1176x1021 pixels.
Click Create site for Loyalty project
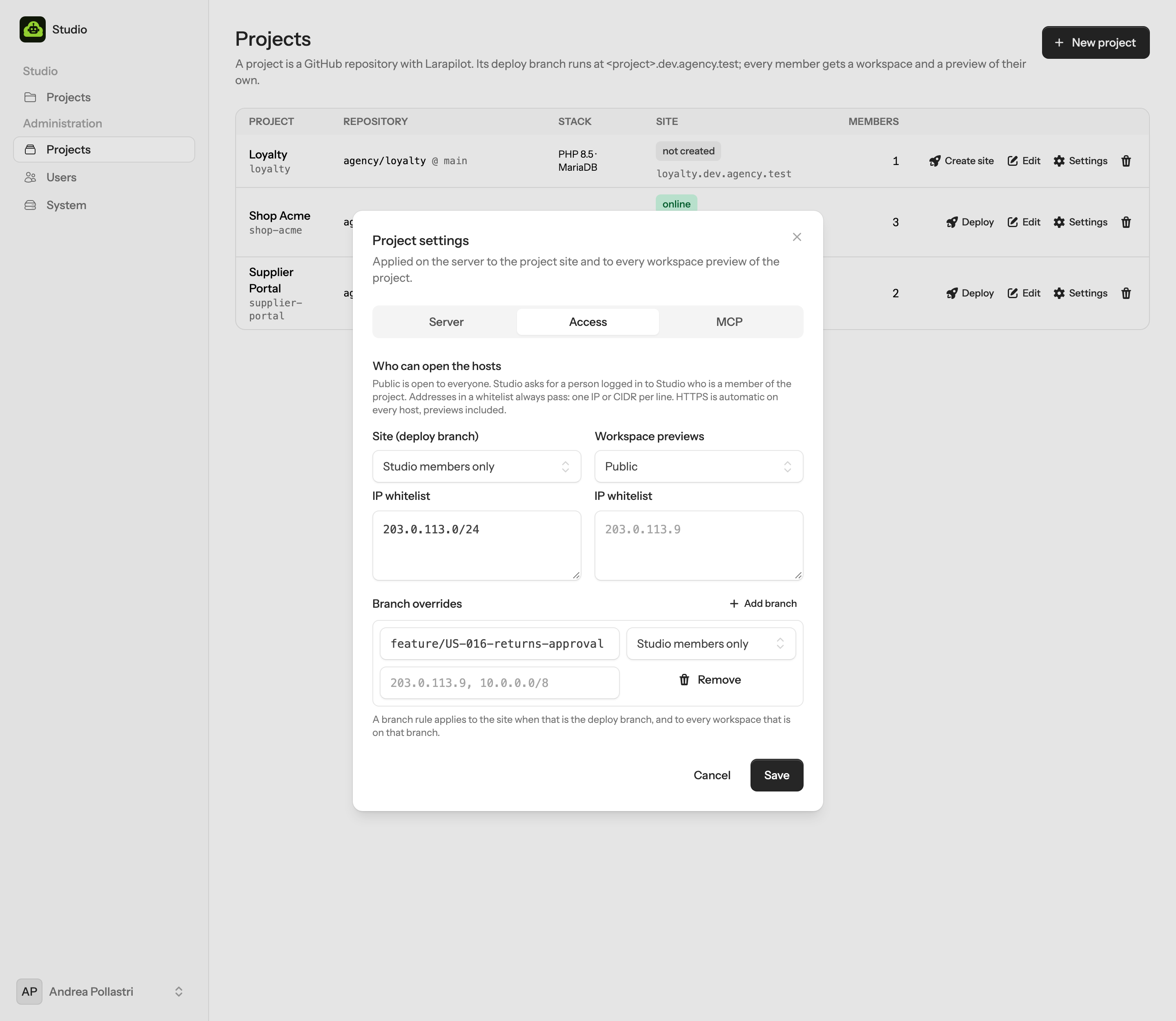click(x=961, y=161)
